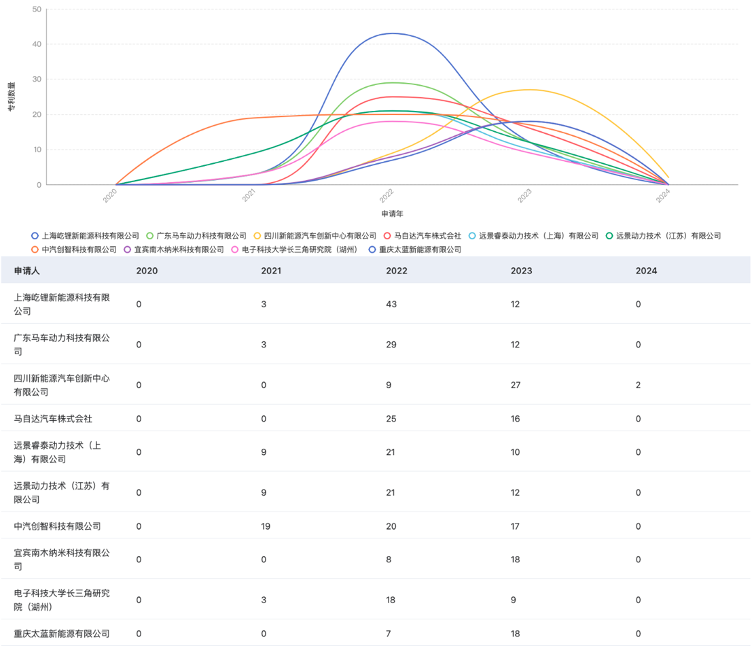Viewport: 754px width, 650px height.
Task: Click value 7 in 重庆太蓝新能源 row
Action: pos(388,634)
